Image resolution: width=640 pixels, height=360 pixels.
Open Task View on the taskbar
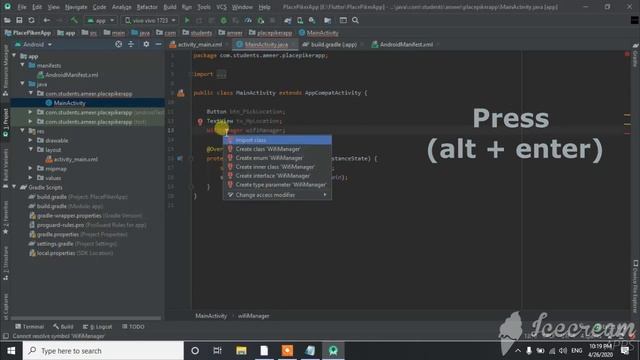[x=218, y=351]
